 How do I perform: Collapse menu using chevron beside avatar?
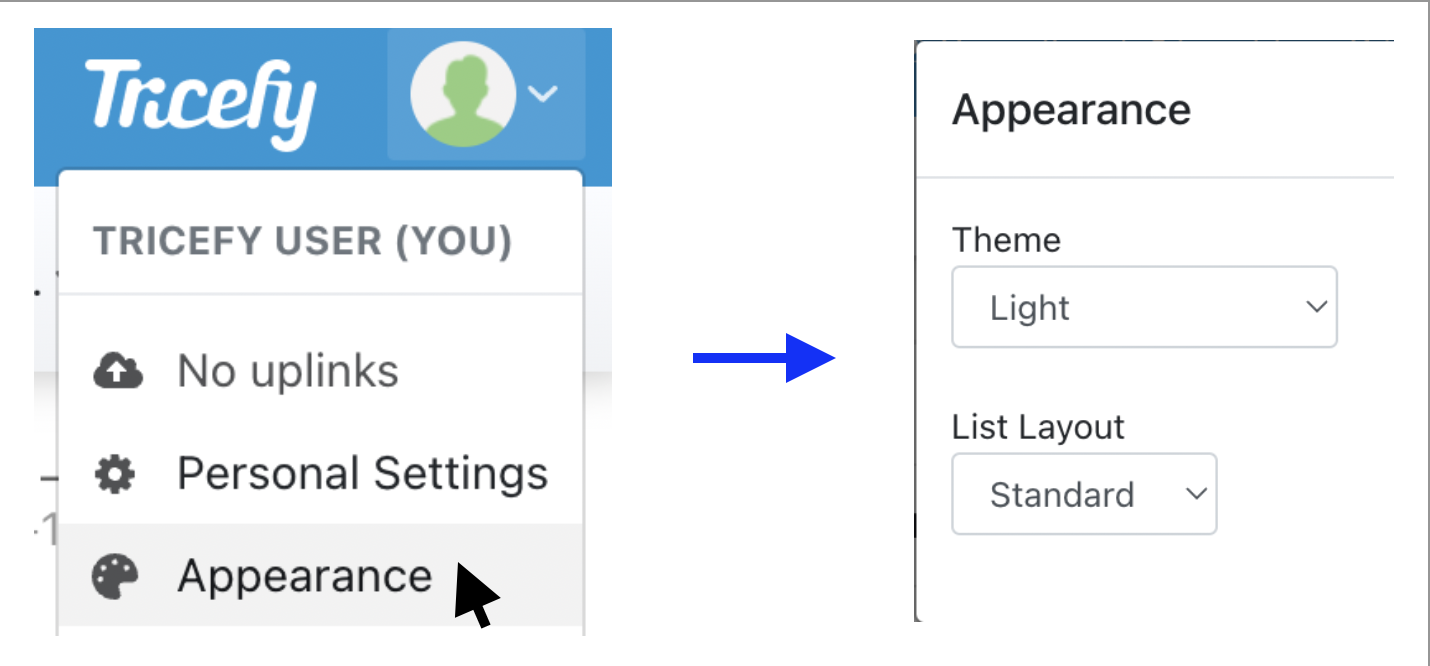(x=542, y=94)
